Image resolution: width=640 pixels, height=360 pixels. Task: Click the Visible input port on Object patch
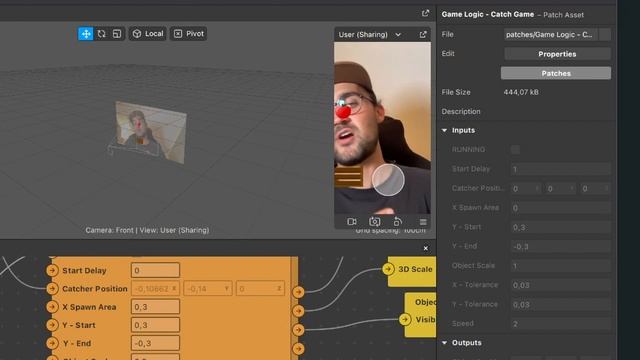tap(405, 319)
